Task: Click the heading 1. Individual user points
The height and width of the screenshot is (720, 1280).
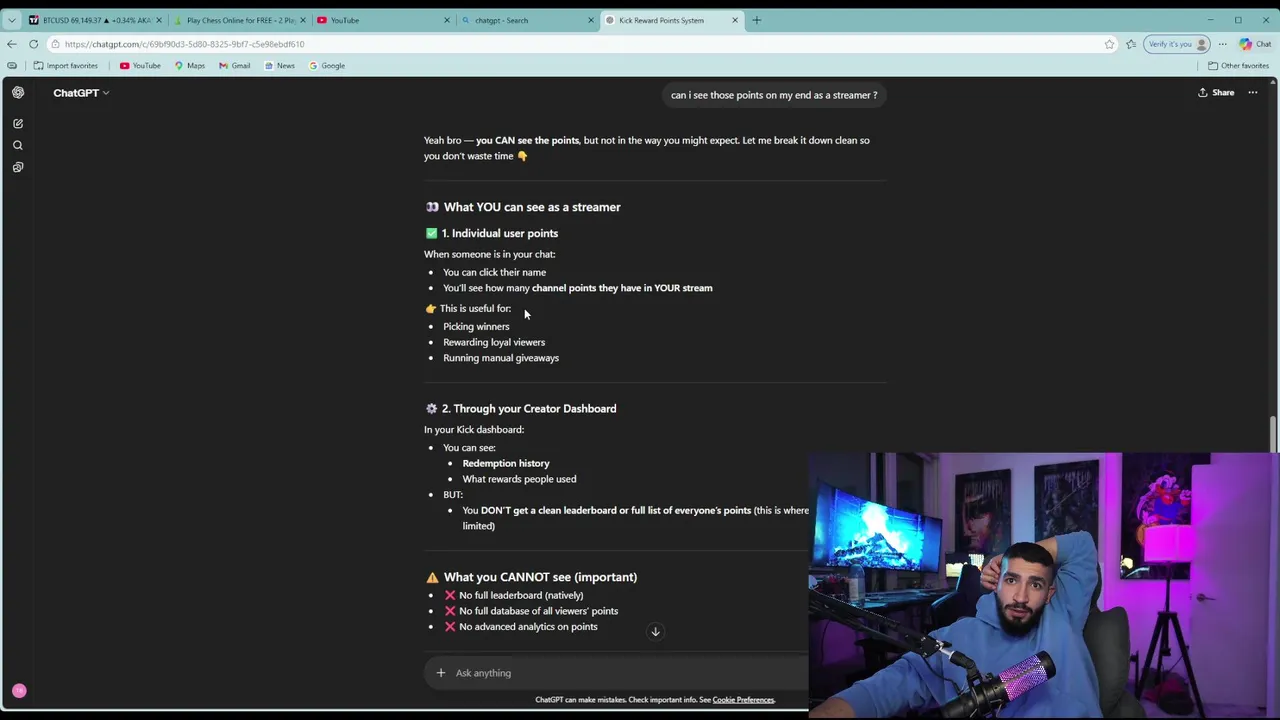Action: pyautogui.click(x=500, y=233)
